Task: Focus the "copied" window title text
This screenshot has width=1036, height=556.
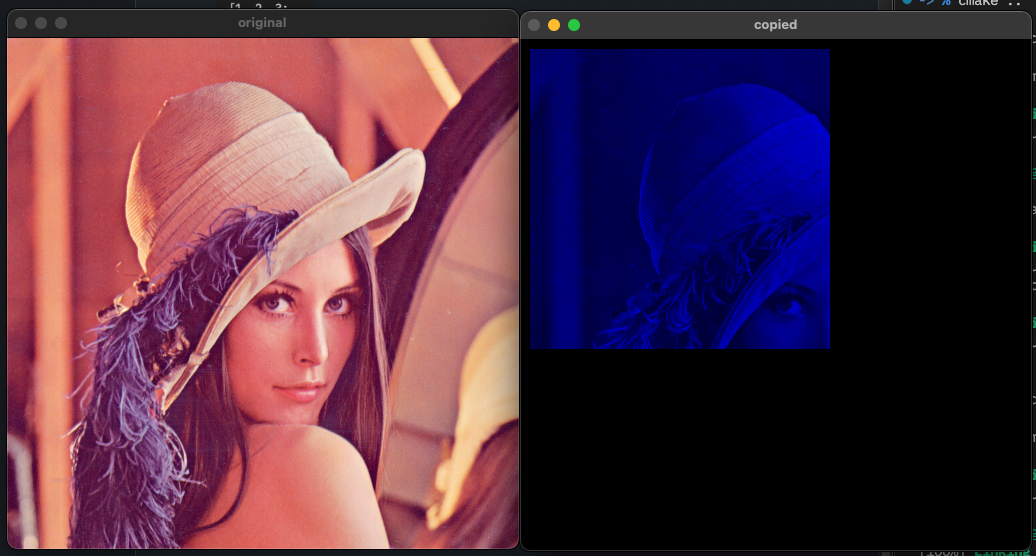Action: [x=775, y=25]
